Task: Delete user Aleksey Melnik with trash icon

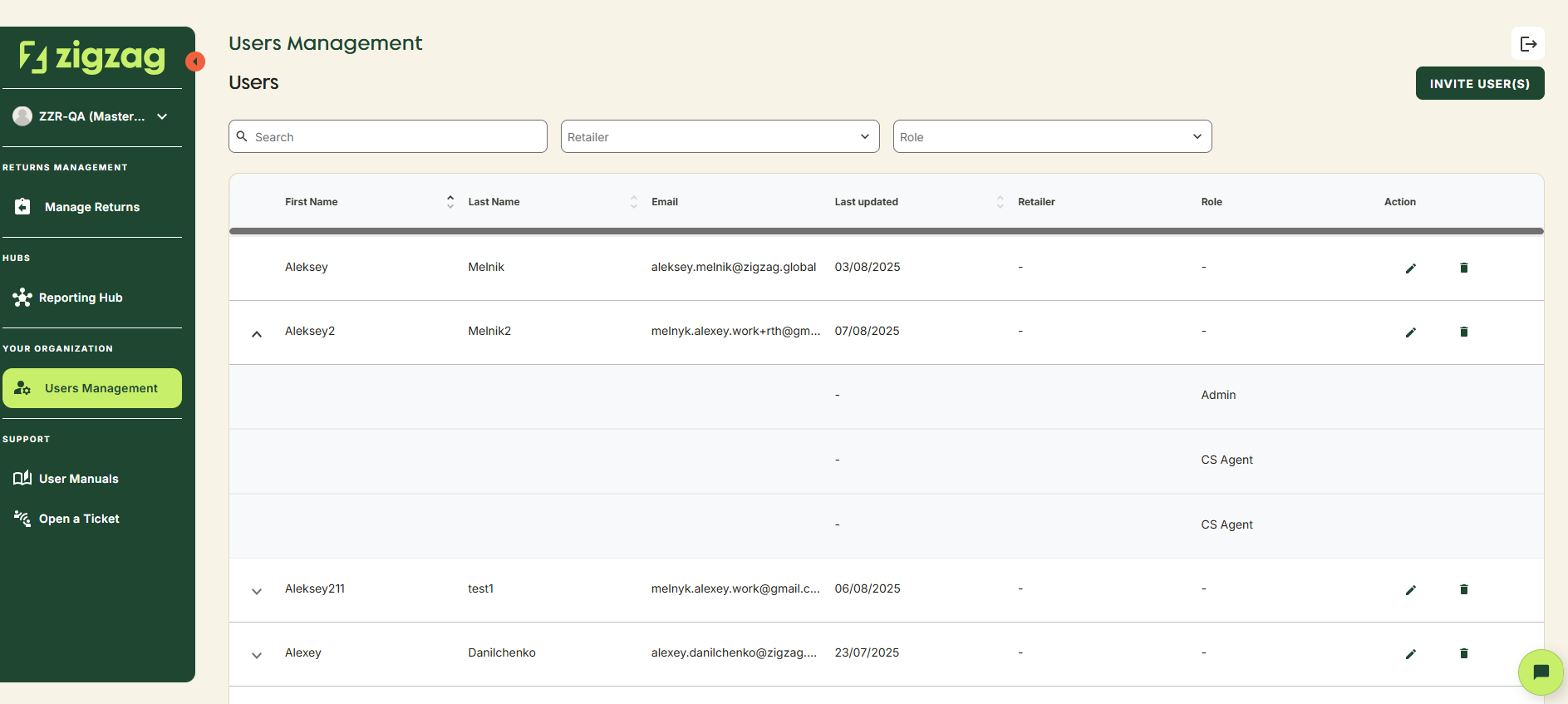Action: [1463, 268]
